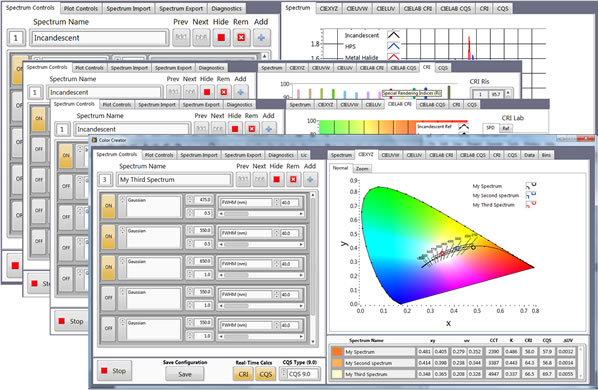The image size is (598, 390).
Task: Click Prev icon in rearmost Incandescent window
Action: tap(181, 37)
